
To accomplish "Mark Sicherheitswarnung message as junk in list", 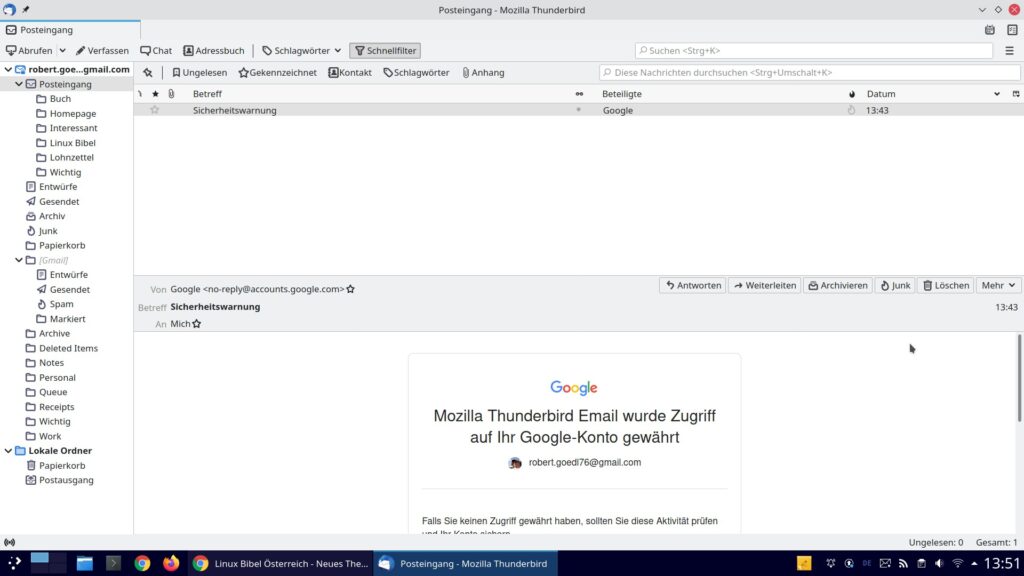I will 852,110.
